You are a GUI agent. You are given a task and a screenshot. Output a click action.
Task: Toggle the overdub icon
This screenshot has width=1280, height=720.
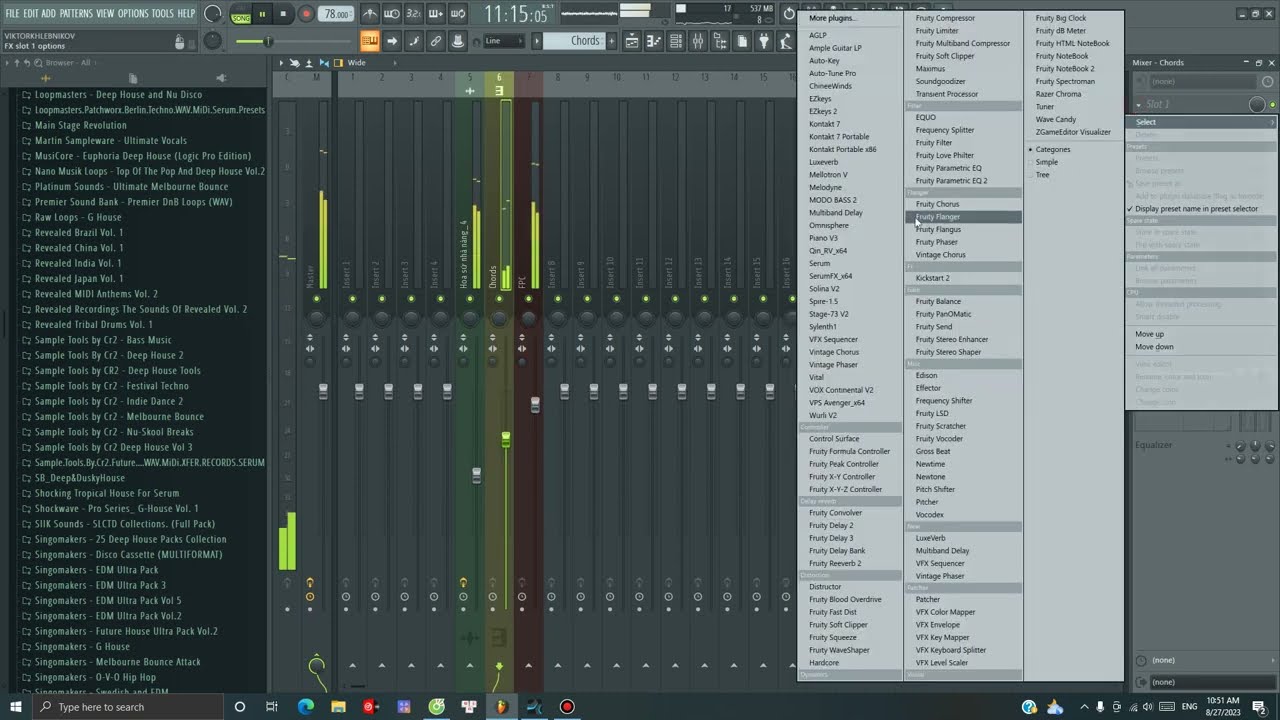point(436,14)
